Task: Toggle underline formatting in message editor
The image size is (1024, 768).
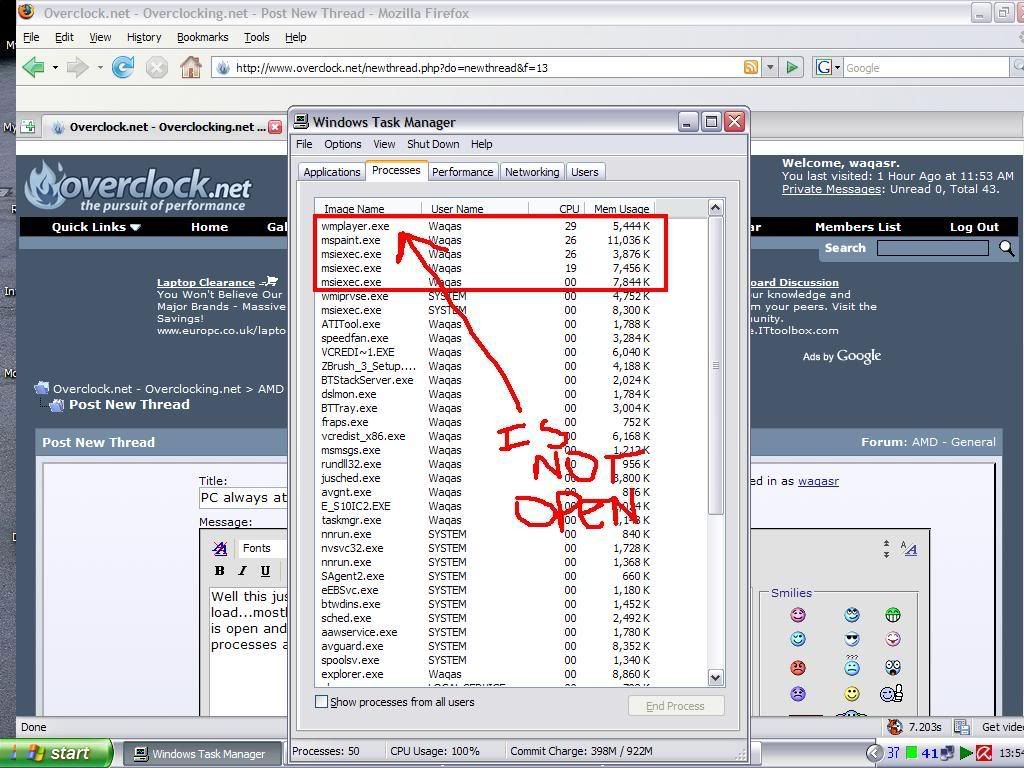Action: (x=265, y=571)
